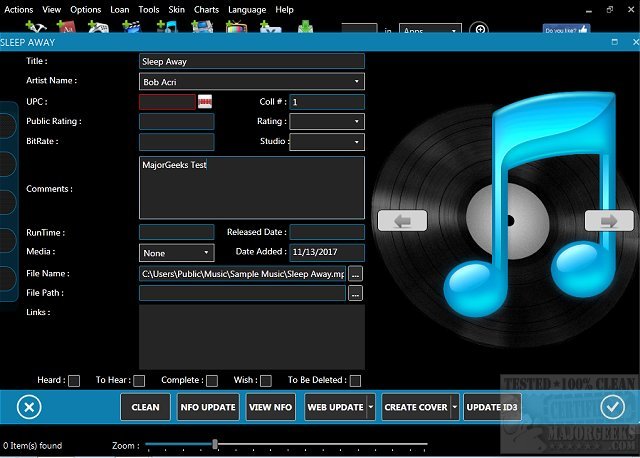Viewport: 640px width, 458px height.
Task: Toggle the Wish checkbox
Action: click(x=266, y=381)
